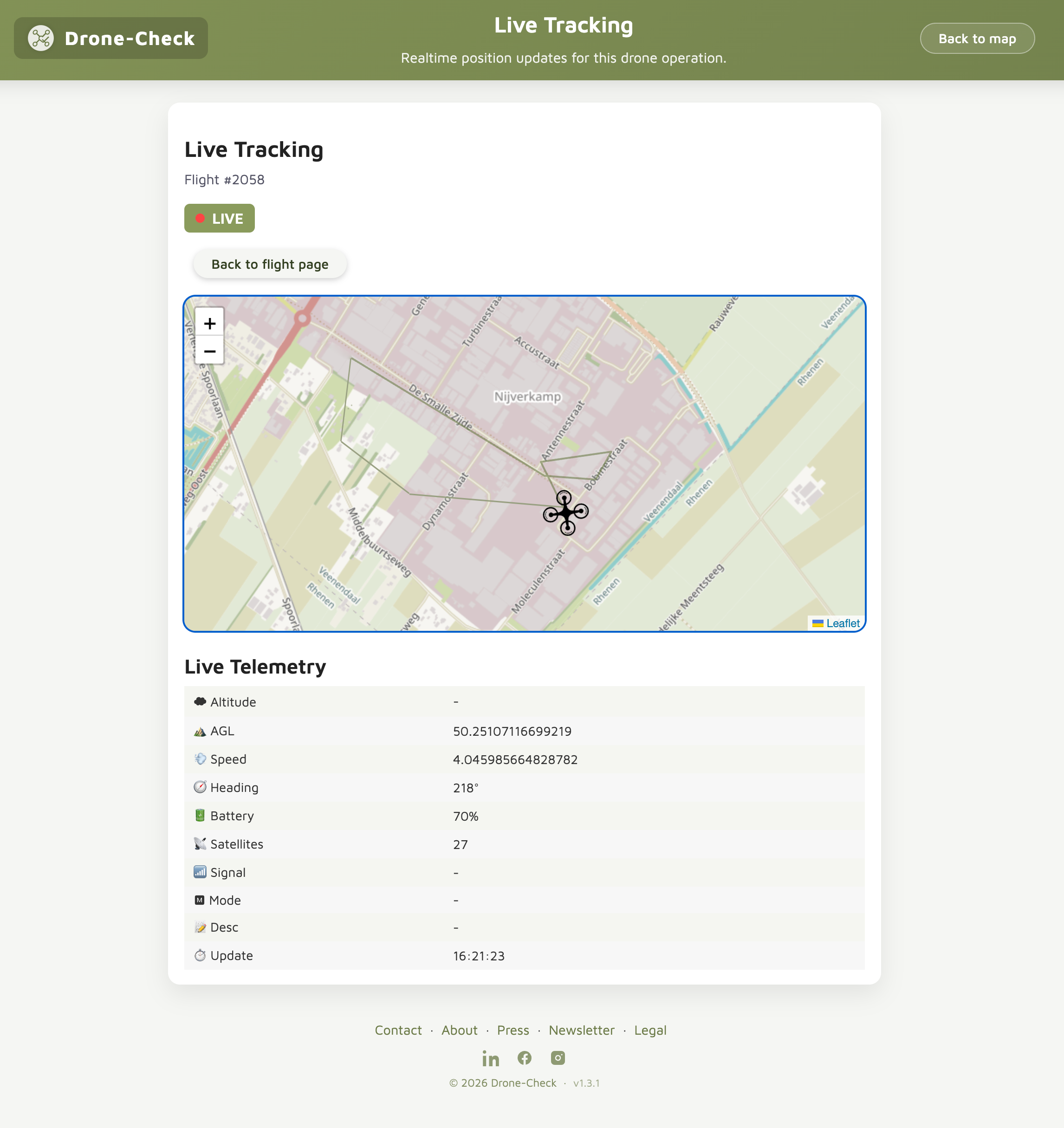Go back to flight page

pyautogui.click(x=270, y=265)
